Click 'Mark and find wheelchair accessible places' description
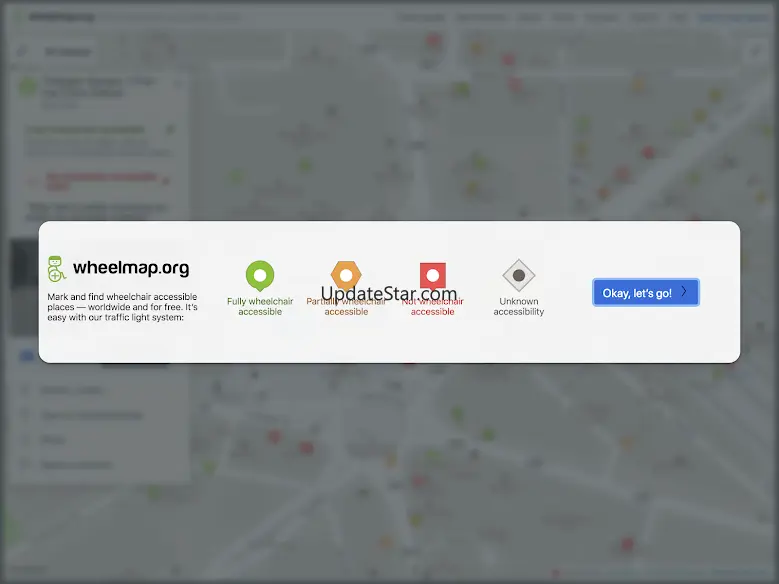The width and height of the screenshot is (779, 584). [x=123, y=307]
